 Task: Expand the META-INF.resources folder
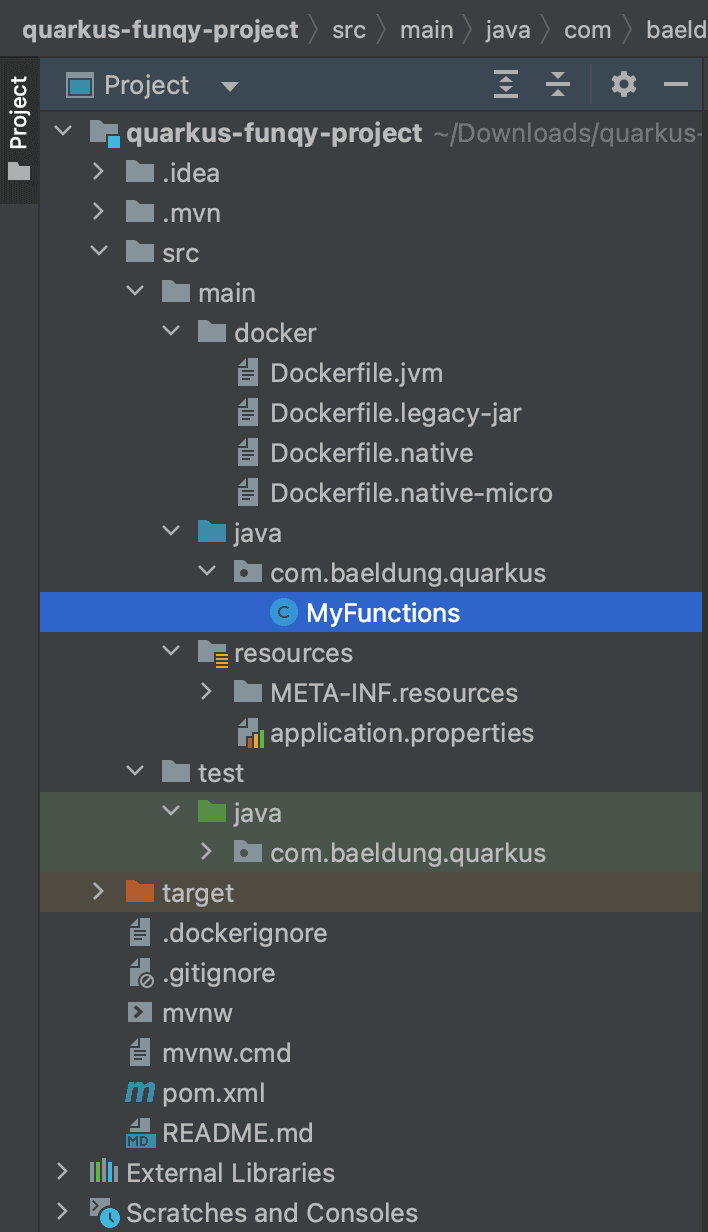point(207,693)
